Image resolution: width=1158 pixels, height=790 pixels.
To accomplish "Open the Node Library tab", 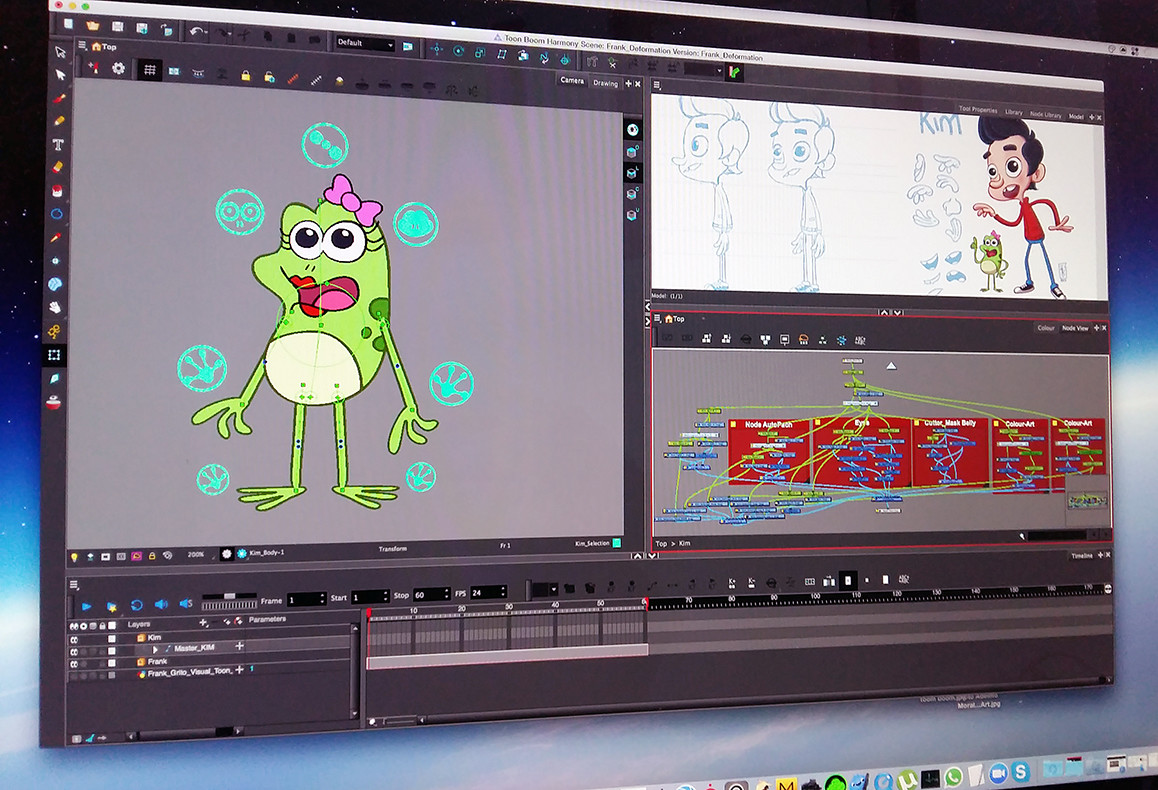I will pos(1045,114).
